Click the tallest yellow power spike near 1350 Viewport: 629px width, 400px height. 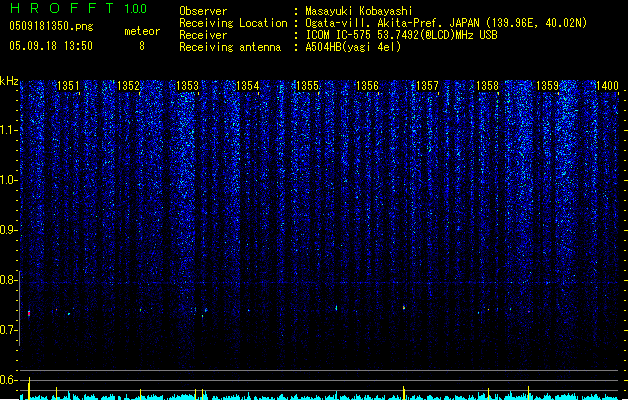coord(29,388)
